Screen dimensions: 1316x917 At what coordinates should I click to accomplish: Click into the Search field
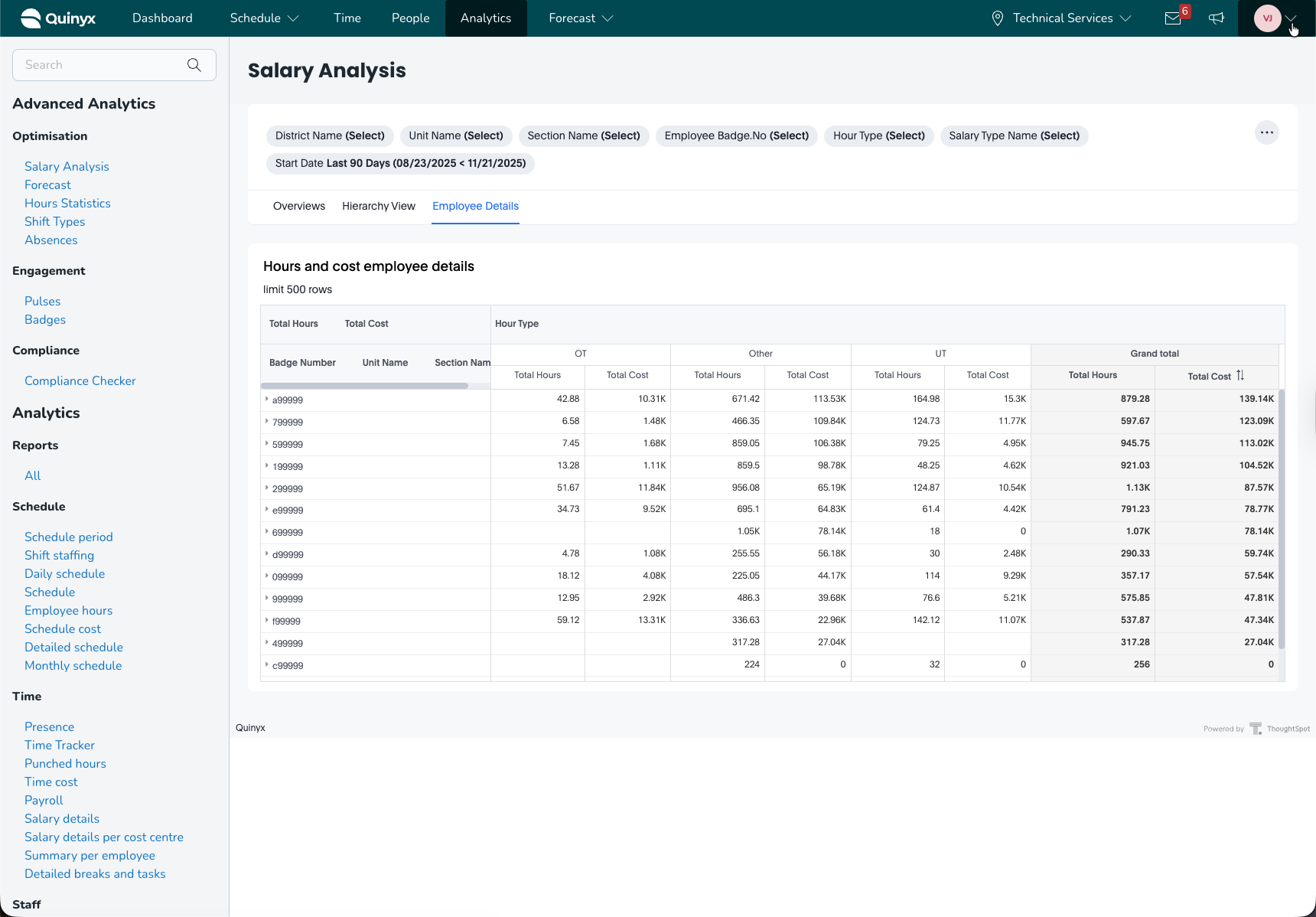99,65
